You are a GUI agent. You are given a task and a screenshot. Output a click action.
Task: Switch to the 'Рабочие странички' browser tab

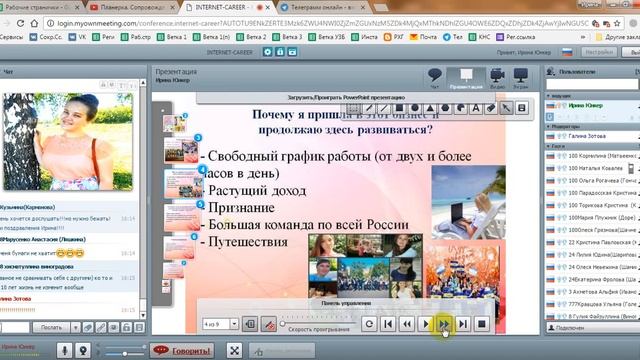[x=39, y=7]
